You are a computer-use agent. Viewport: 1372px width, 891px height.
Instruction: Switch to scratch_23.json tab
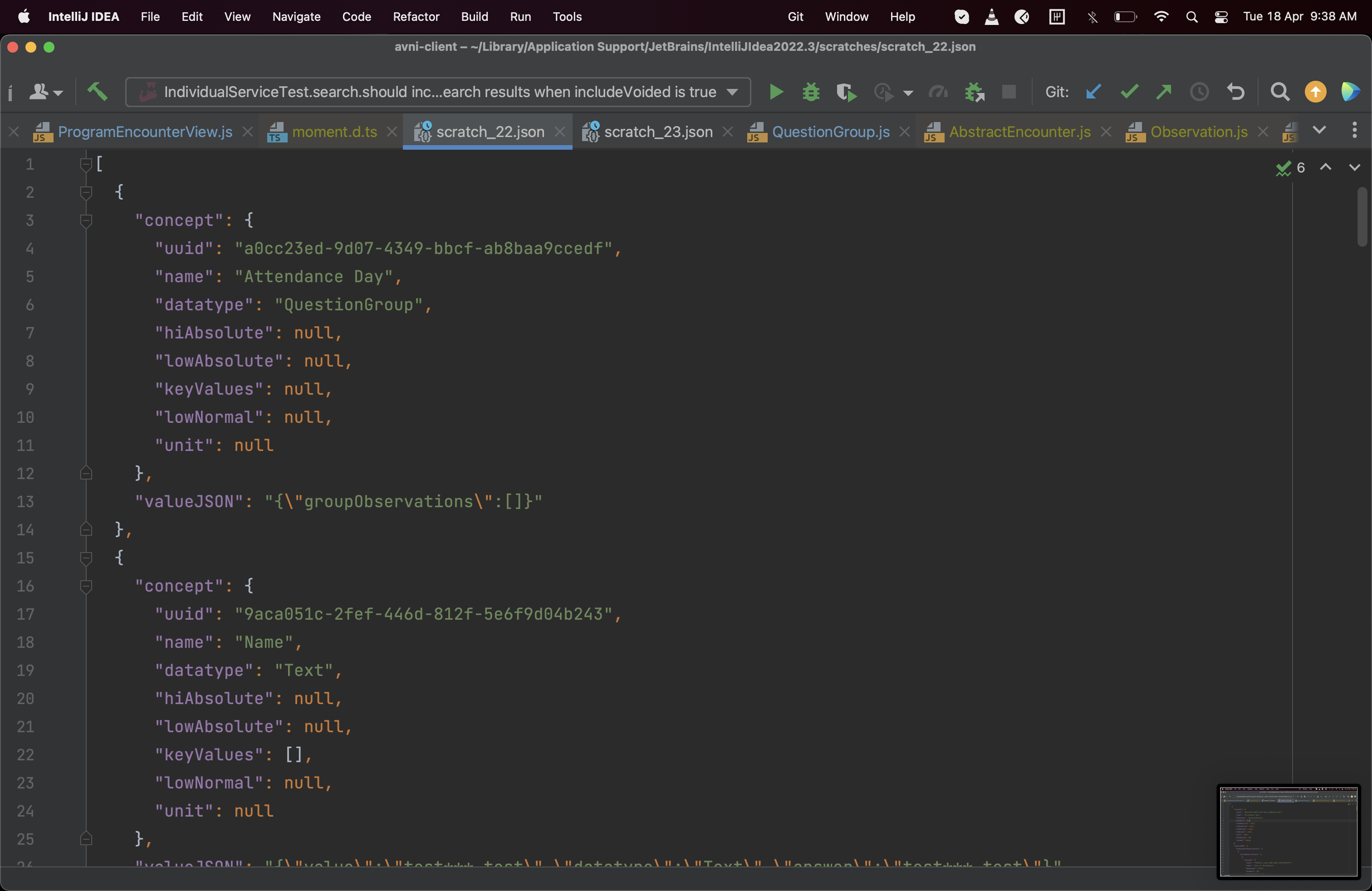coord(658,132)
